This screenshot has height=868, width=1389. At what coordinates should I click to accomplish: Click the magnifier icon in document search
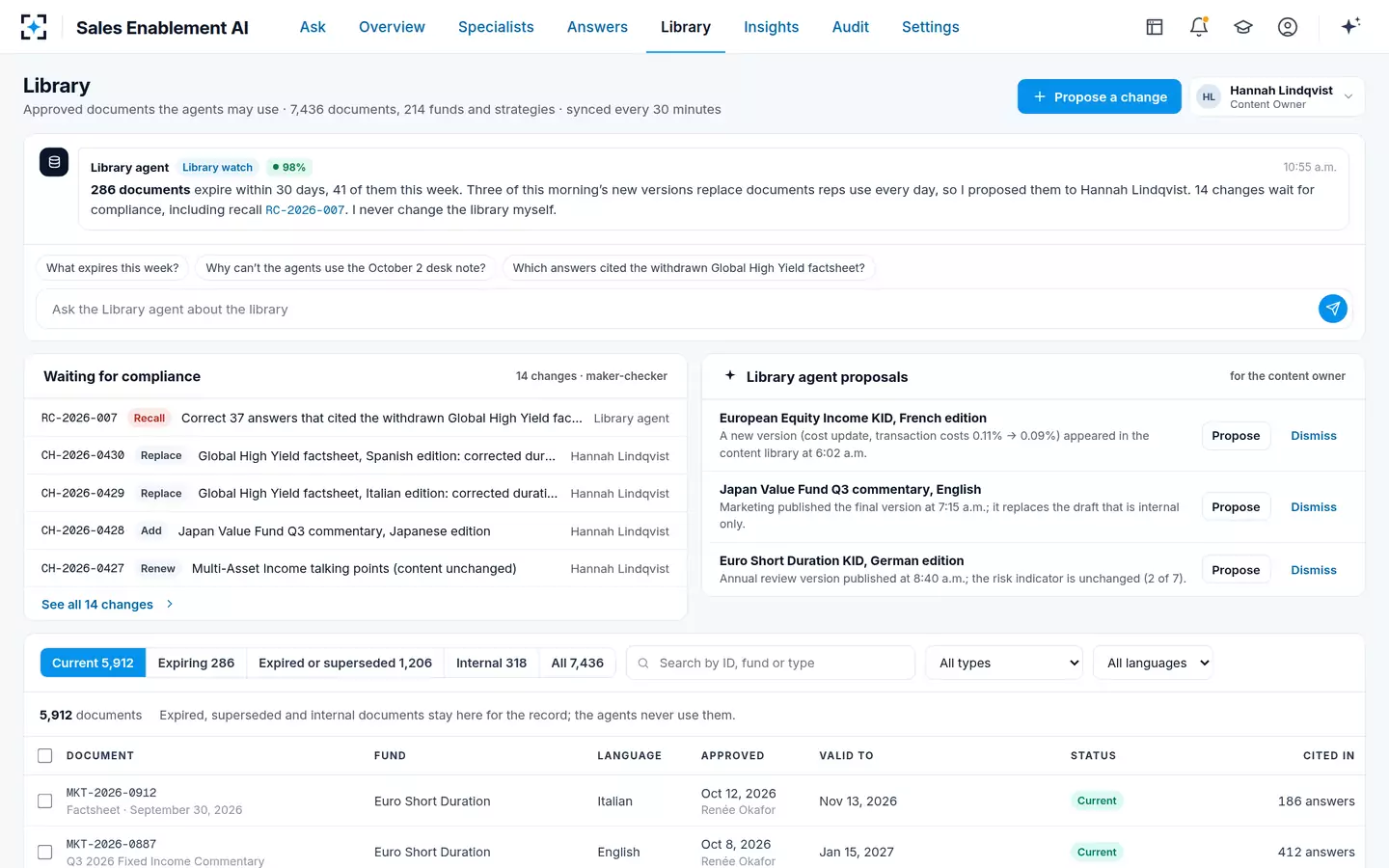pyautogui.click(x=643, y=663)
